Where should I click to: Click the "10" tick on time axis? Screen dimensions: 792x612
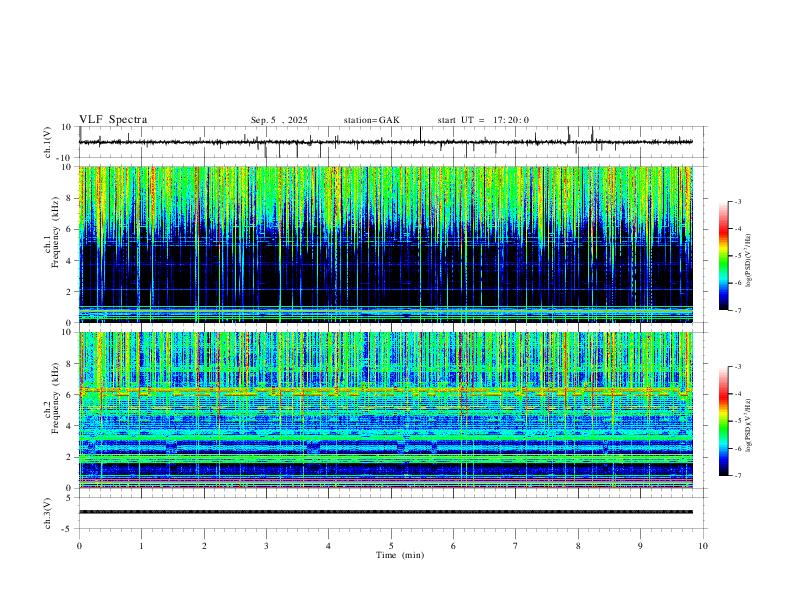click(703, 546)
